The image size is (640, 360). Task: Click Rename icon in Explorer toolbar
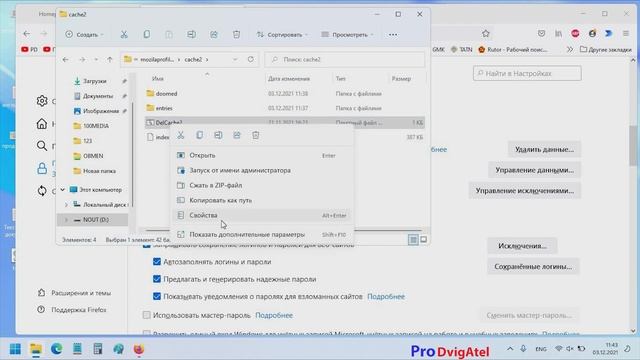191,35
